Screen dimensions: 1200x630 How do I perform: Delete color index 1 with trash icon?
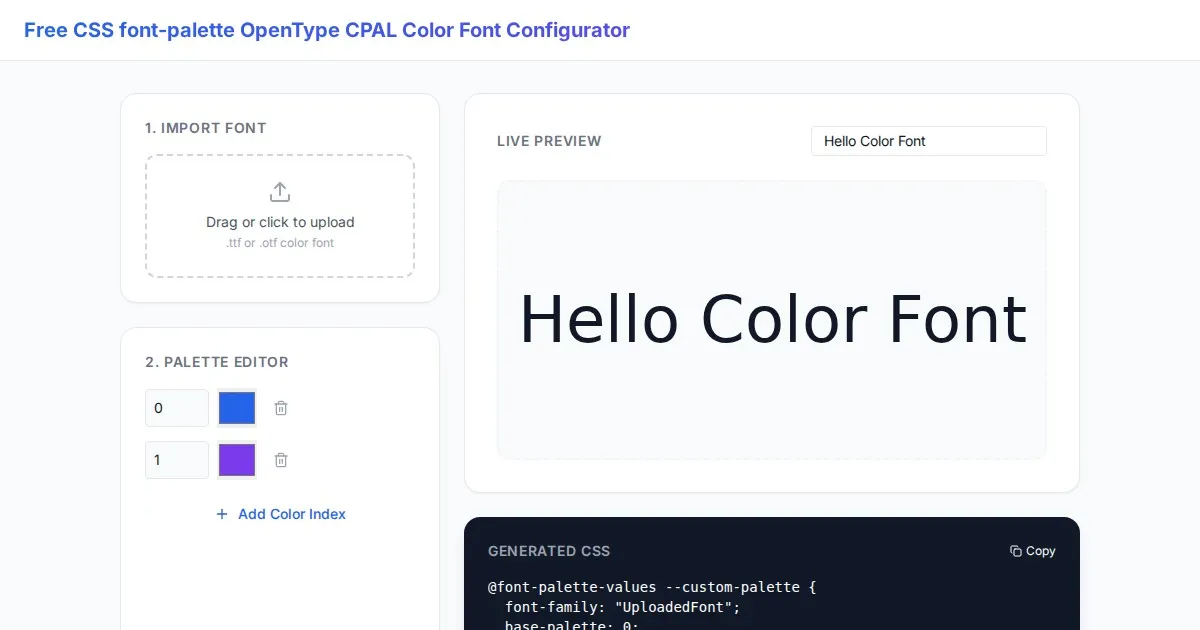[x=281, y=460]
